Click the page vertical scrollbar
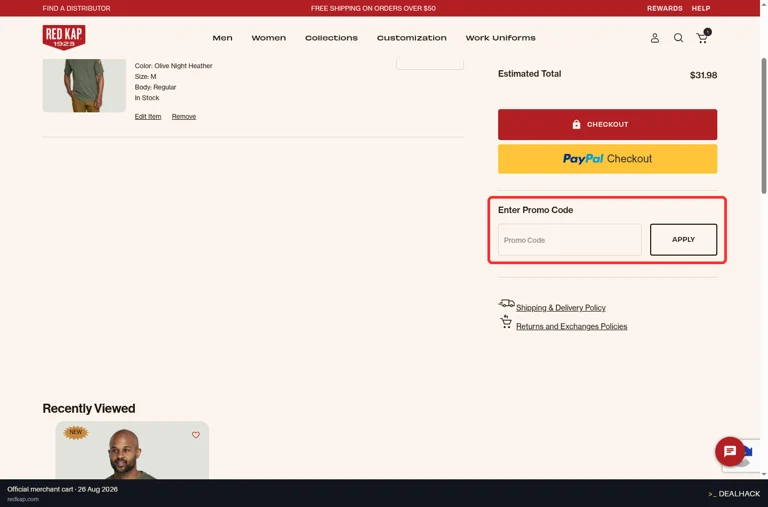Screen dimensions: 768x507 764,126
